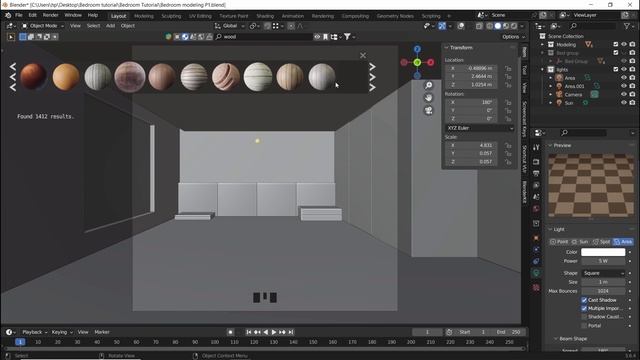Image resolution: width=640 pixels, height=360 pixels.
Task: Go to previous material results page arrow
Action: coord(13,77)
